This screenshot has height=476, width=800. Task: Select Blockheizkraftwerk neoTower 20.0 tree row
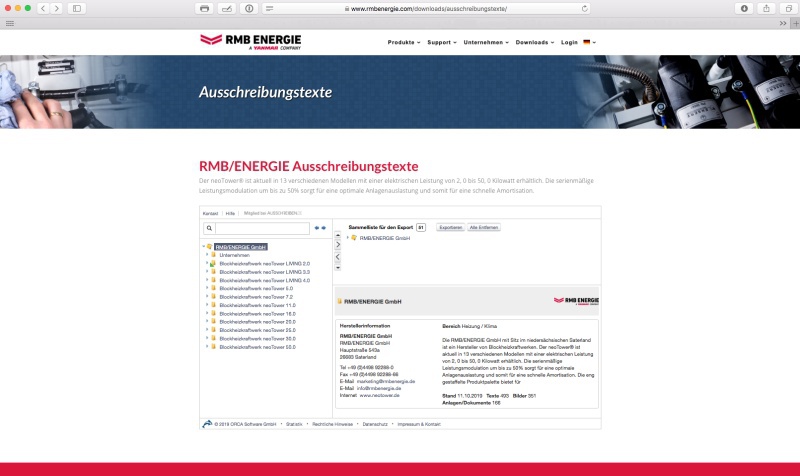257,322
